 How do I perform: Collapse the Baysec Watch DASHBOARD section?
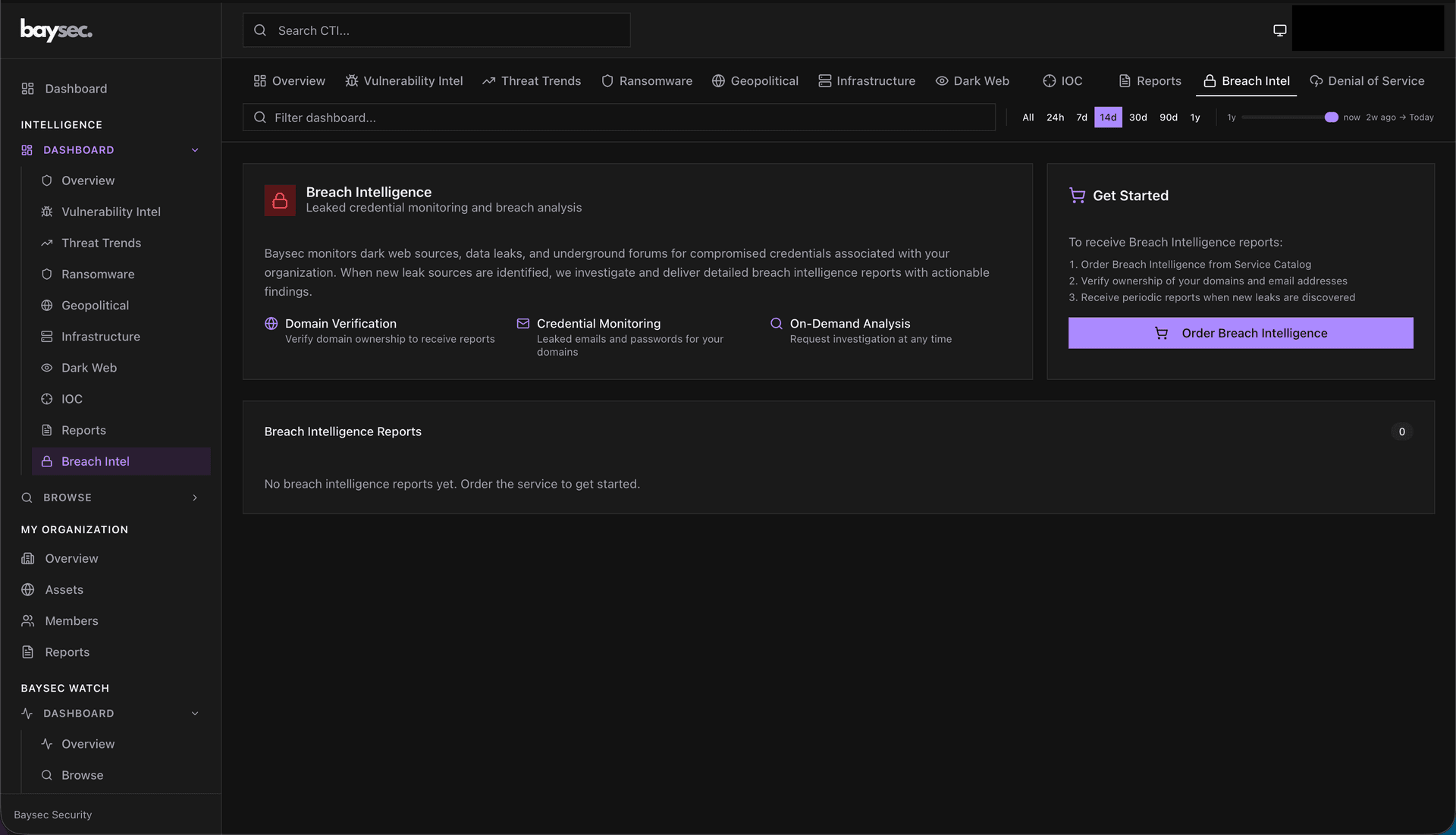(195, 714)
